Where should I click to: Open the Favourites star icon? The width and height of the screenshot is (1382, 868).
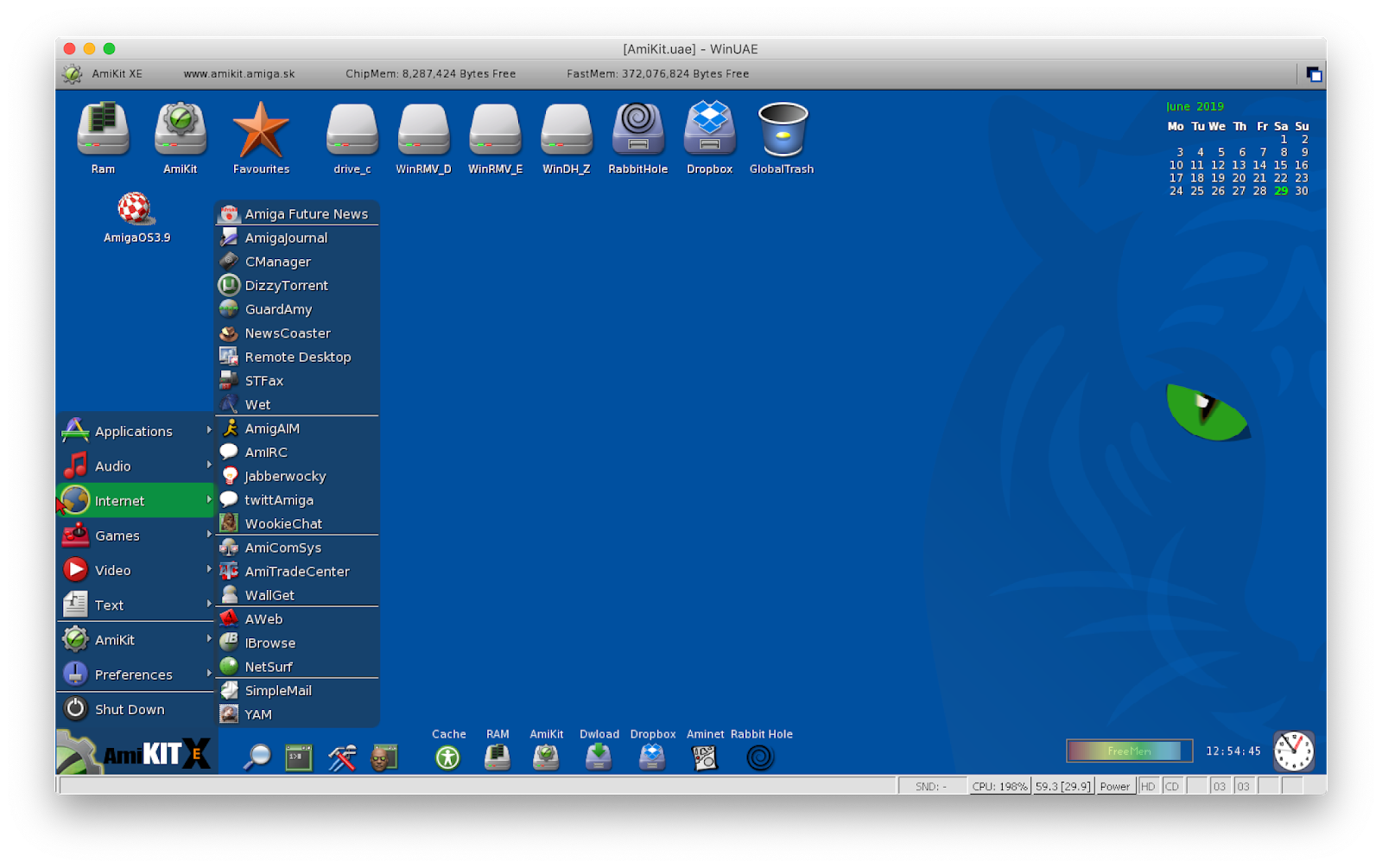[261, 130]
